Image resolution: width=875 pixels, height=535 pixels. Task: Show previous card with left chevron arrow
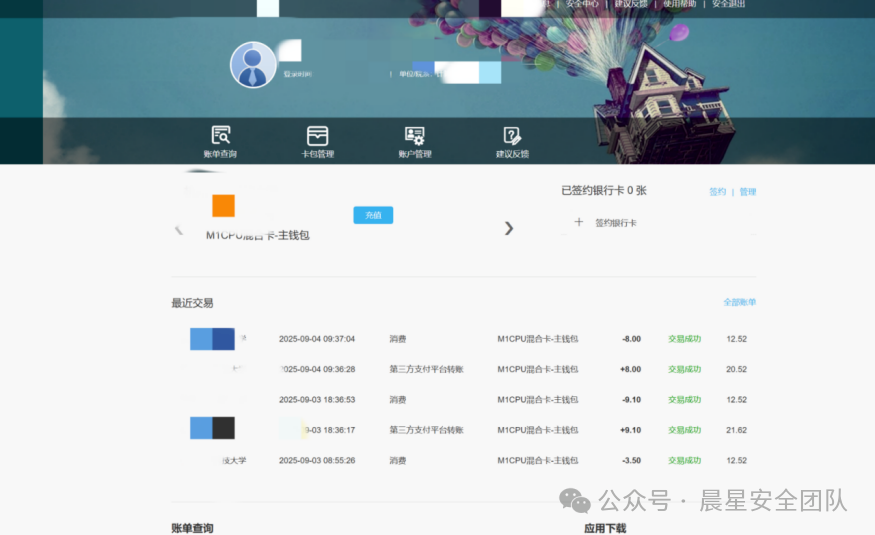tap(179, 231)
